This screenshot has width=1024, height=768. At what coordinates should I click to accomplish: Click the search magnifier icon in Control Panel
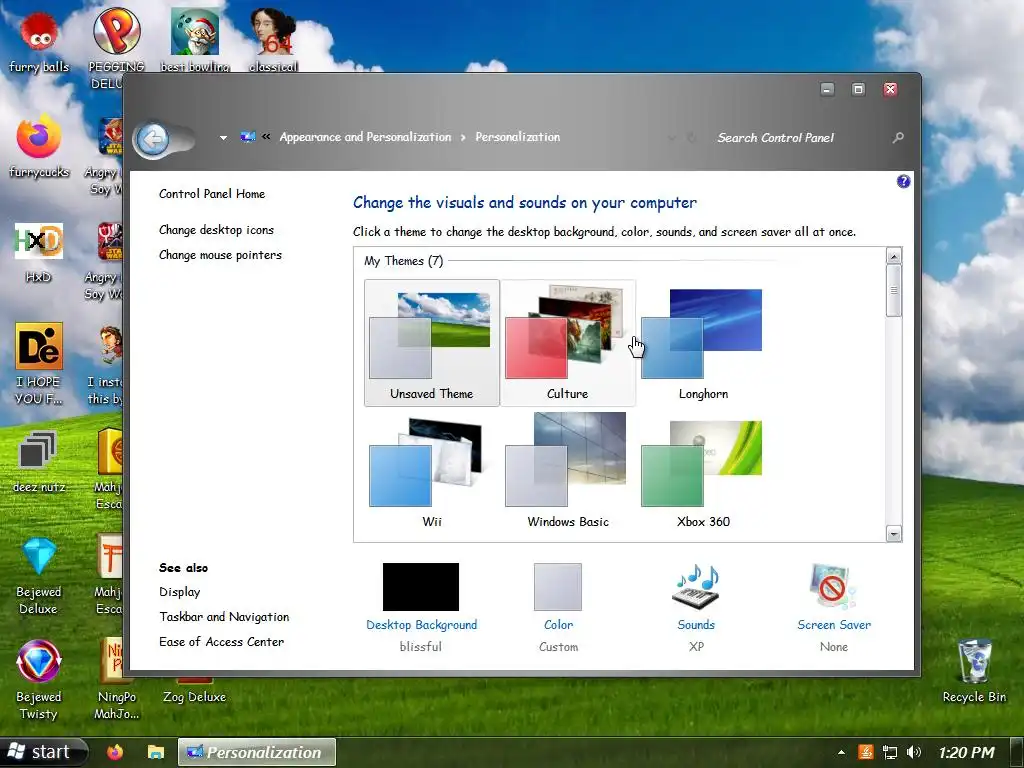point(899,137)
